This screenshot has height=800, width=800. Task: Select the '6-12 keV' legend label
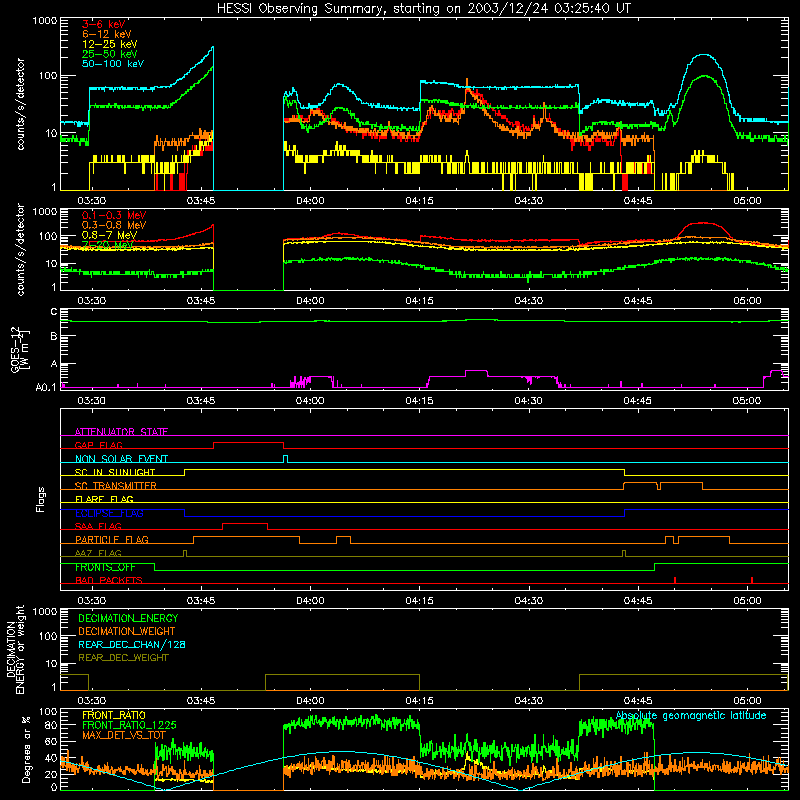107,34
